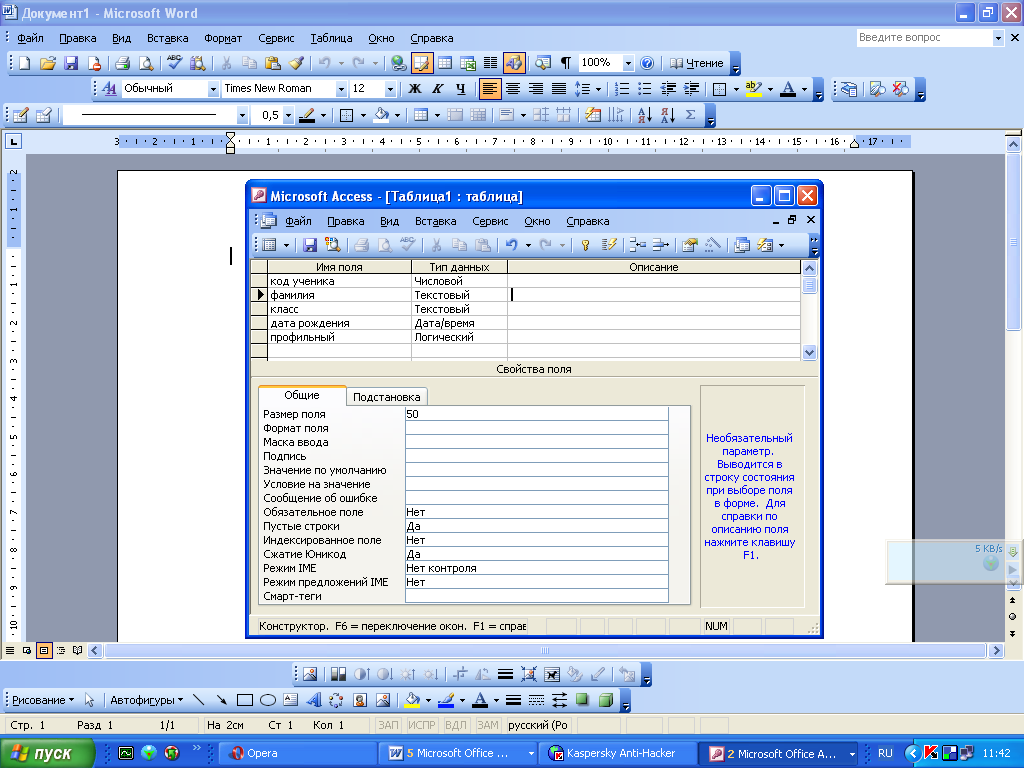Run the spelling check in Word's toolbar

click(174, 63)
